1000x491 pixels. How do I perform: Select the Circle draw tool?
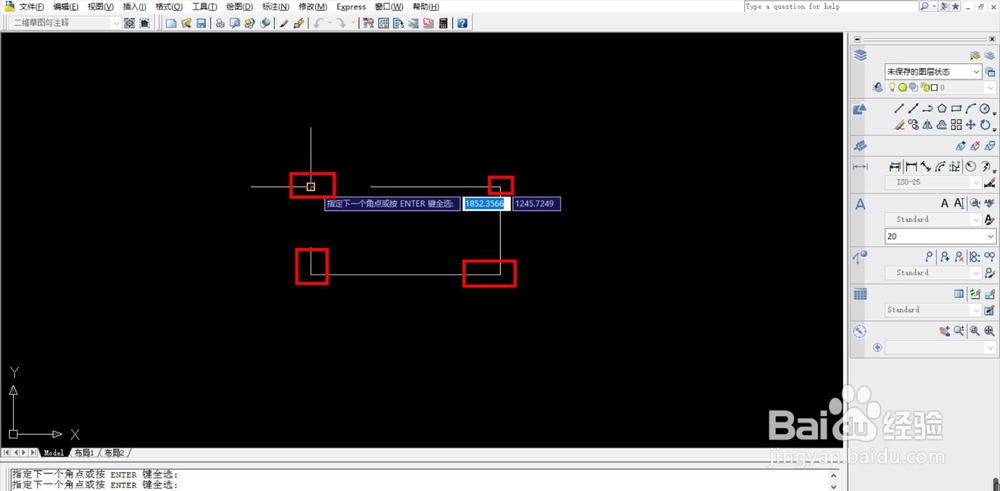coord(984,108)
